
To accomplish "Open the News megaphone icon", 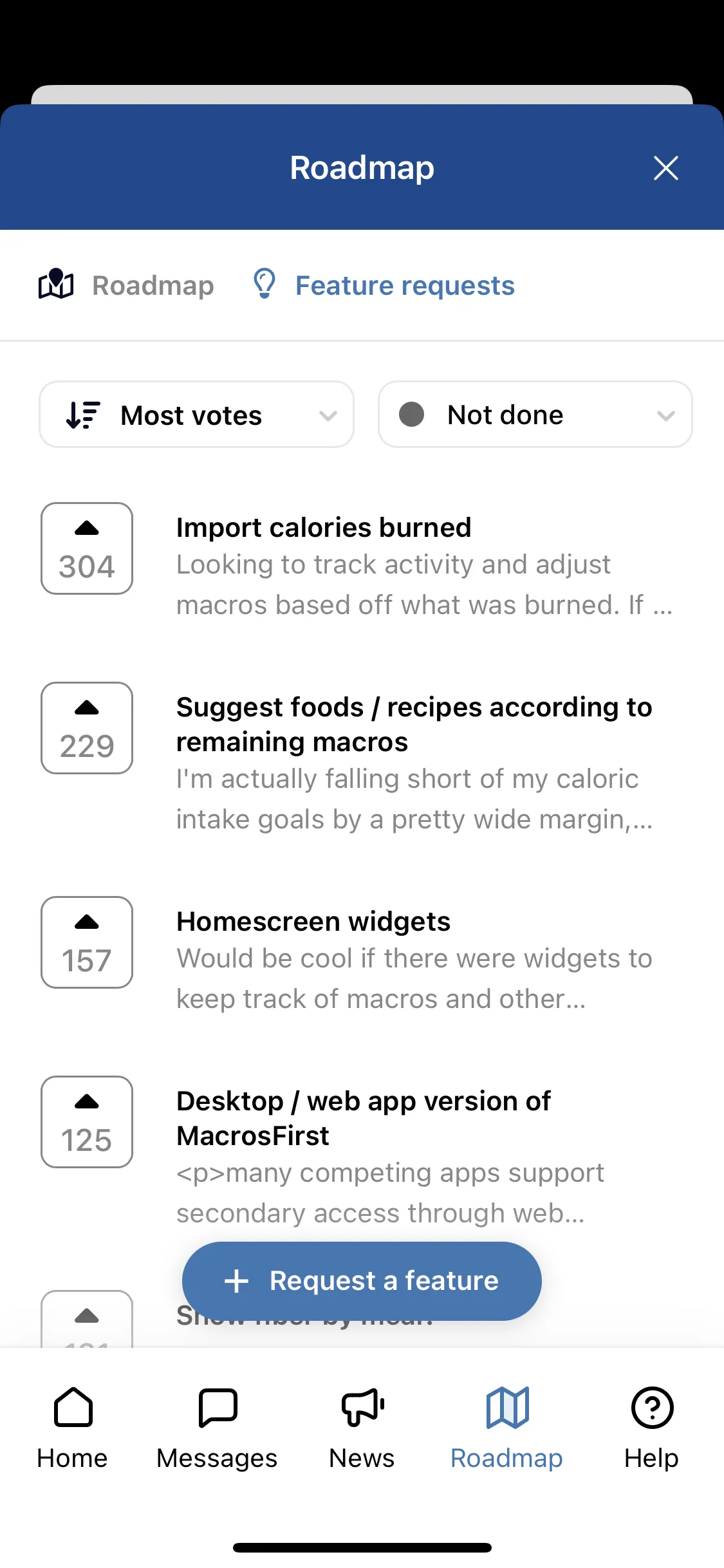I will [362, 1407].
